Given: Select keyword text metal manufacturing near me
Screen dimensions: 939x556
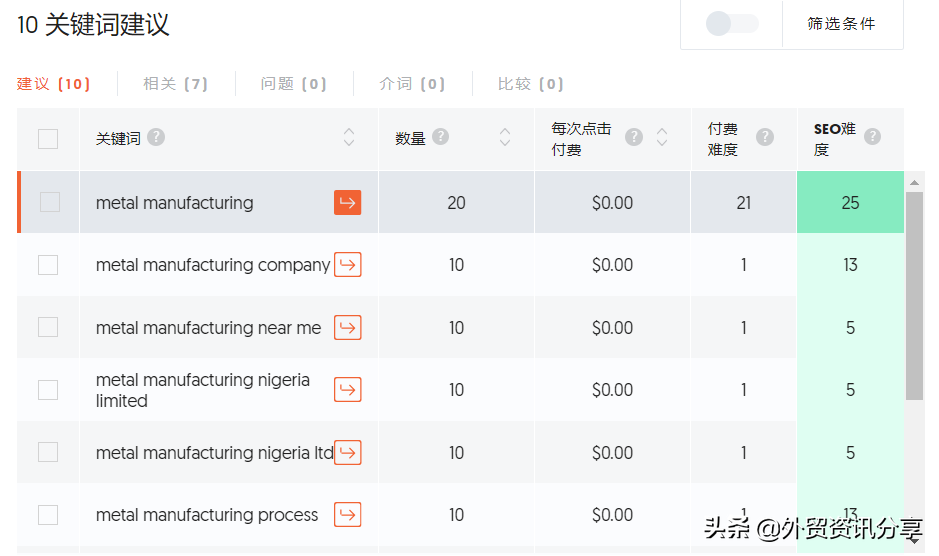Looking at the screenshot, I should point(208,328).
